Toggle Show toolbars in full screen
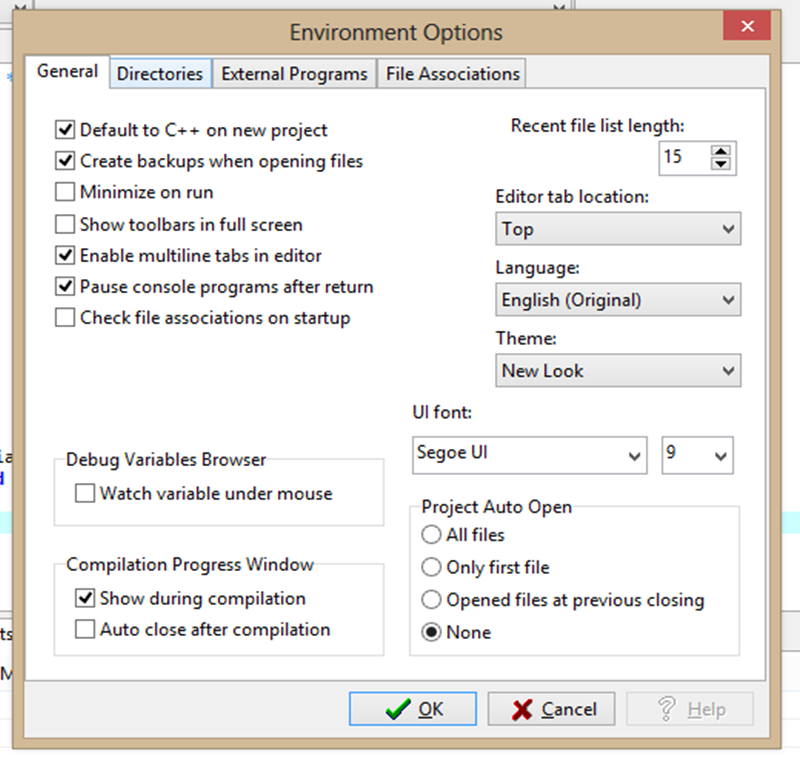The image size is (800, 768). click(66, 224)
